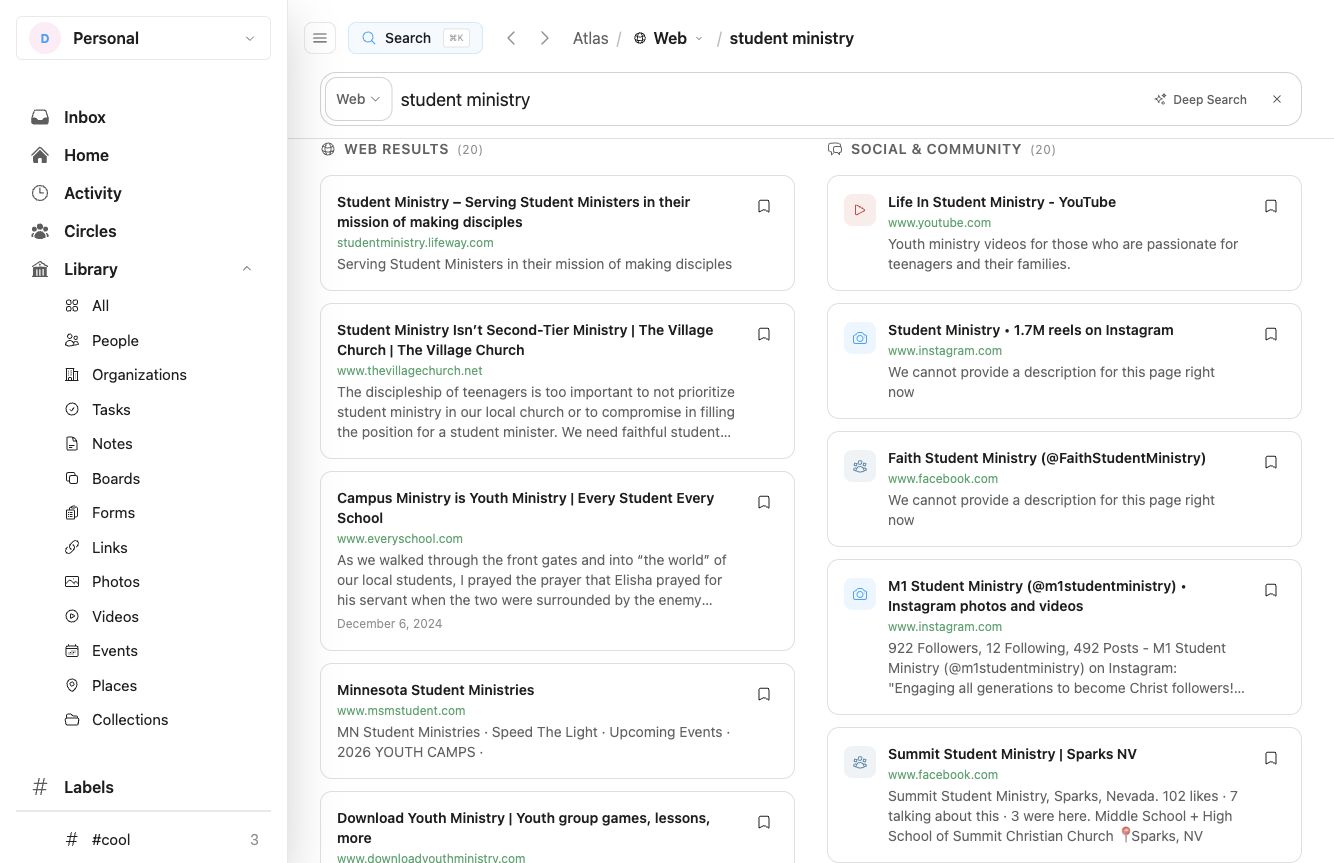Select Collections under Library
The image size is (1334, 863).
(160, 720)
